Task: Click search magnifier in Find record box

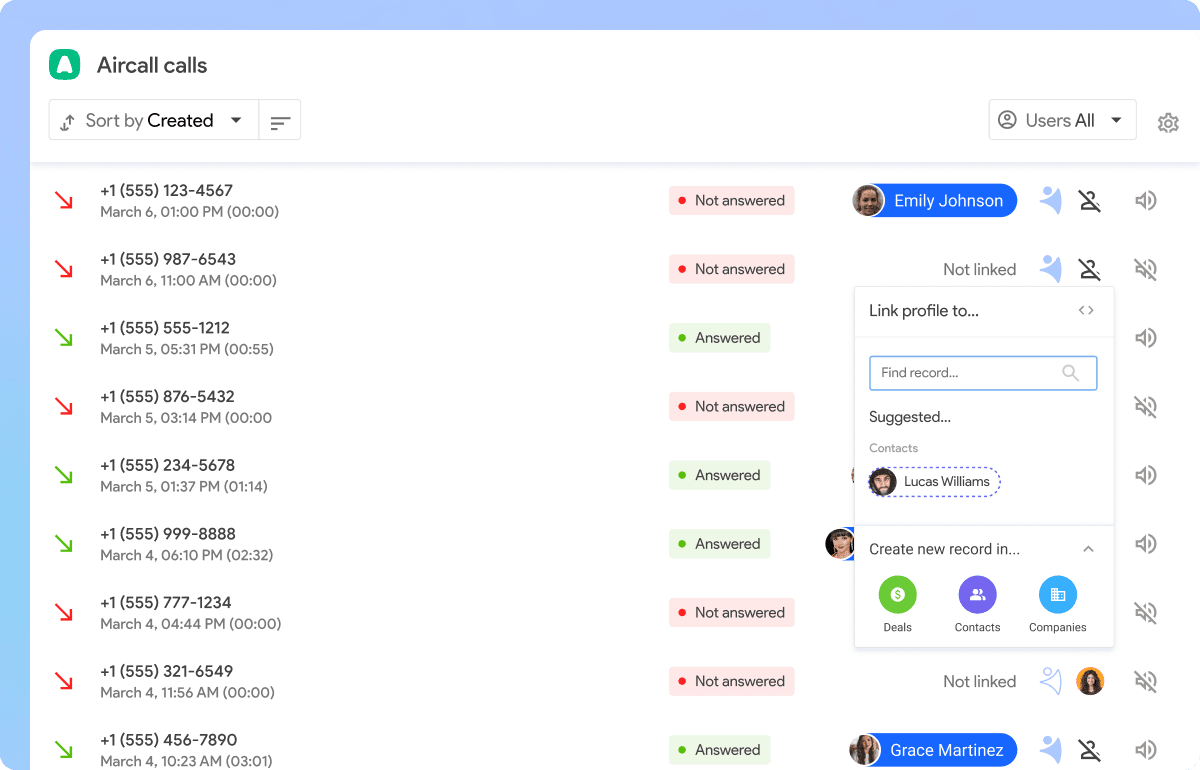Action: [1070, 373]
